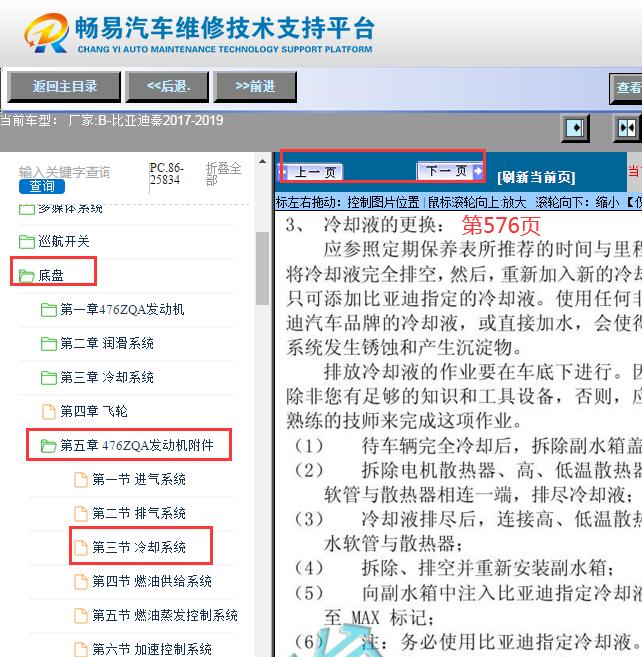
Task: Click 折叠全部 to collapse the tree
Action: coord(223,174)
